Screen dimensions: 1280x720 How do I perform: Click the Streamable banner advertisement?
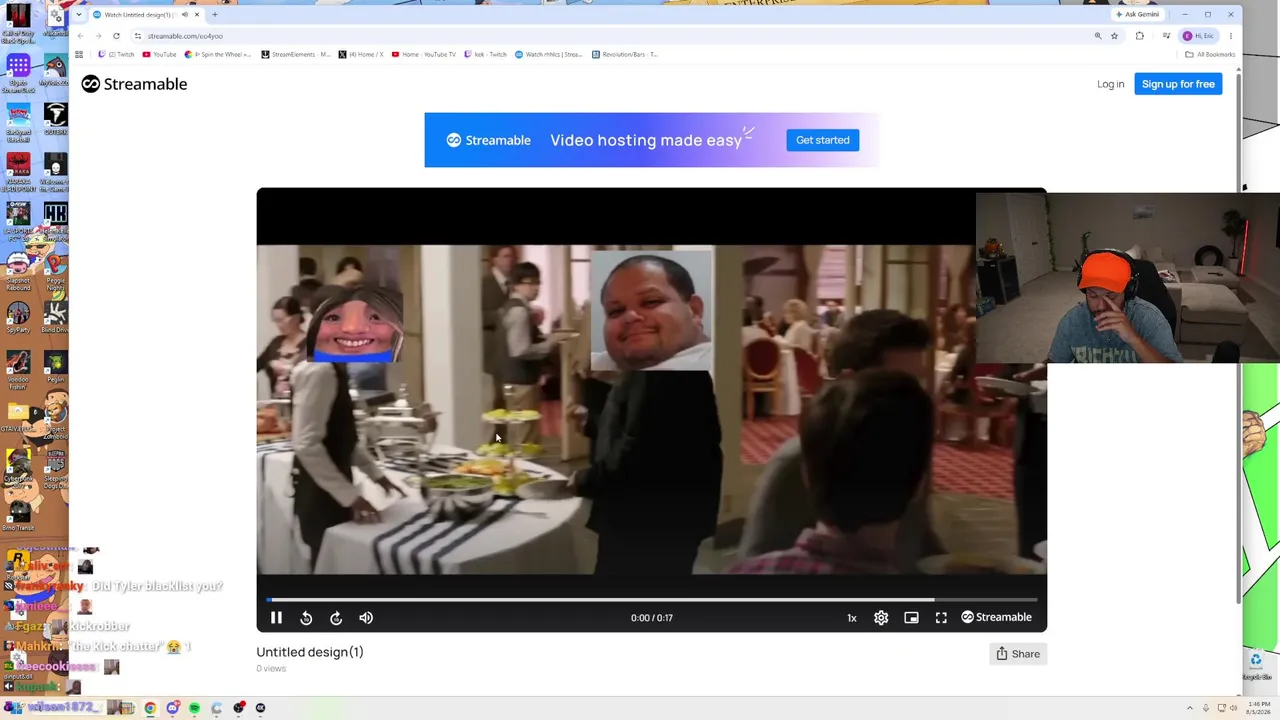(x=651, y=140)
